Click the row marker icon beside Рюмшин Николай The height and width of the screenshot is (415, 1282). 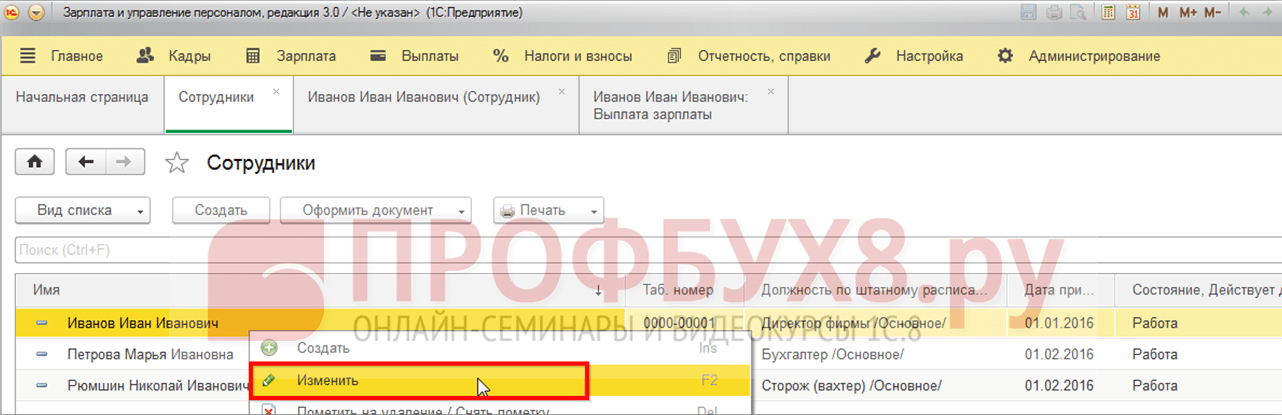pos(42,385)
